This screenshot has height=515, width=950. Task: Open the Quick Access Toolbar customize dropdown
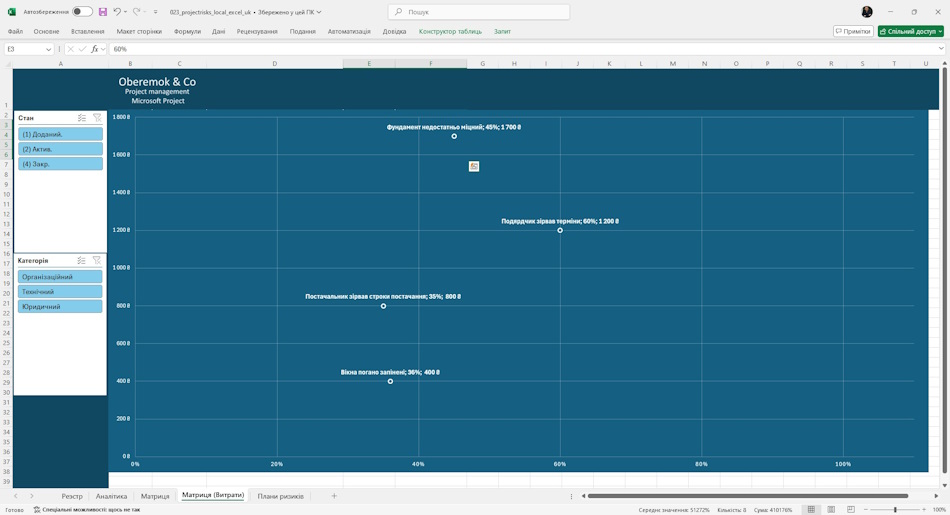tap(156, 12)
